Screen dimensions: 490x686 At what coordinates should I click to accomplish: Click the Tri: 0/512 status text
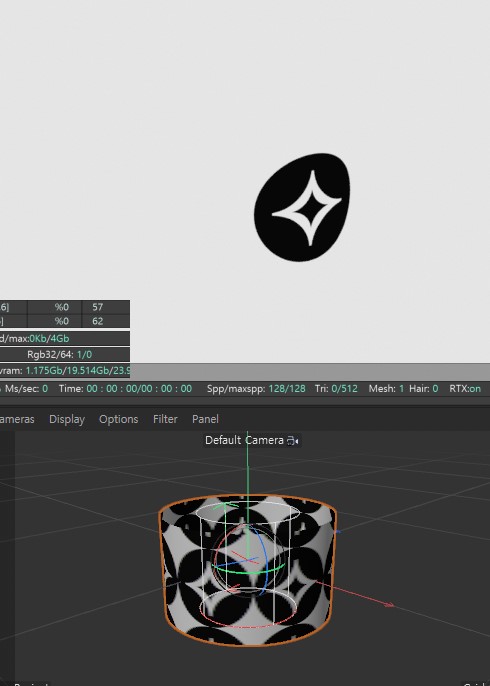(x=336, y=388)
